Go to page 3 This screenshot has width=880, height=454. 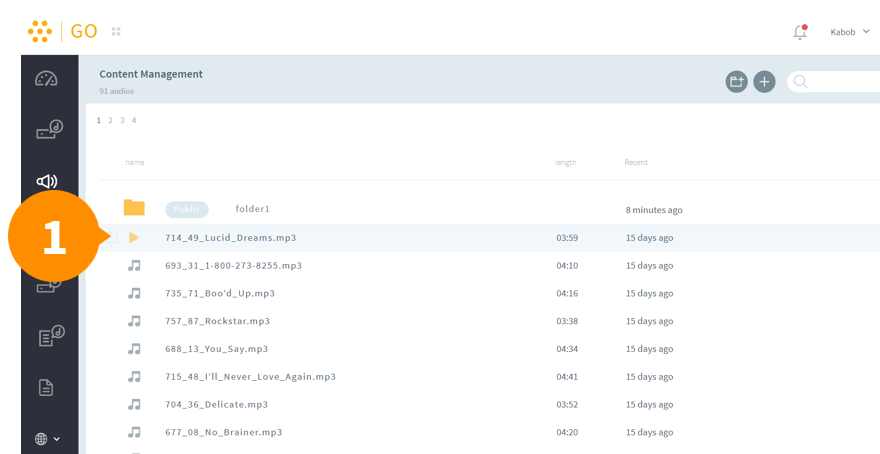tap(122, 120)
